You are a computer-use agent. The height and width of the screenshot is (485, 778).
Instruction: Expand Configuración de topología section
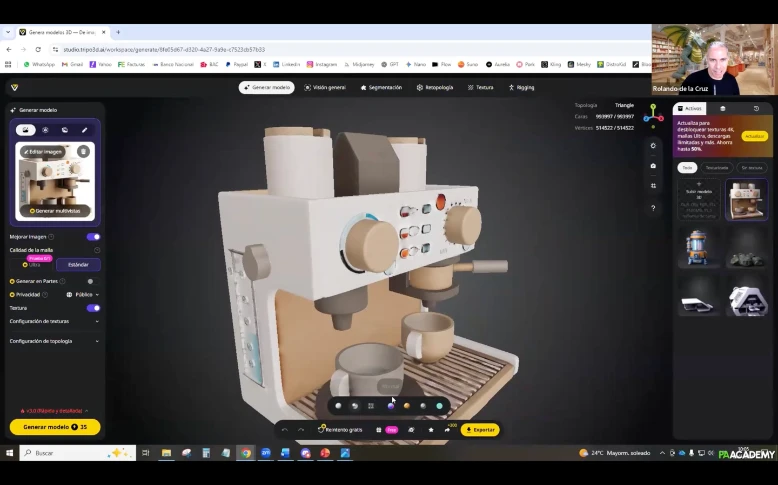click(96, 341)
